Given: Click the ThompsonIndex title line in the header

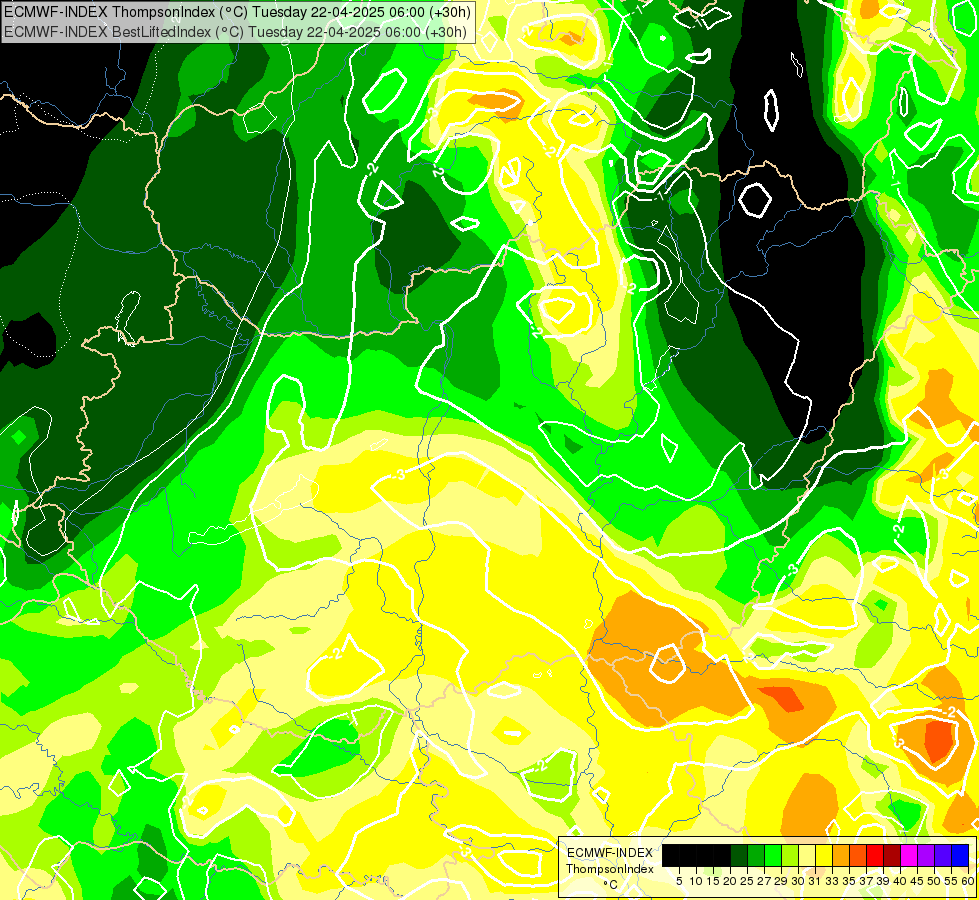Looking at the screenshot, I should point(237,11).
